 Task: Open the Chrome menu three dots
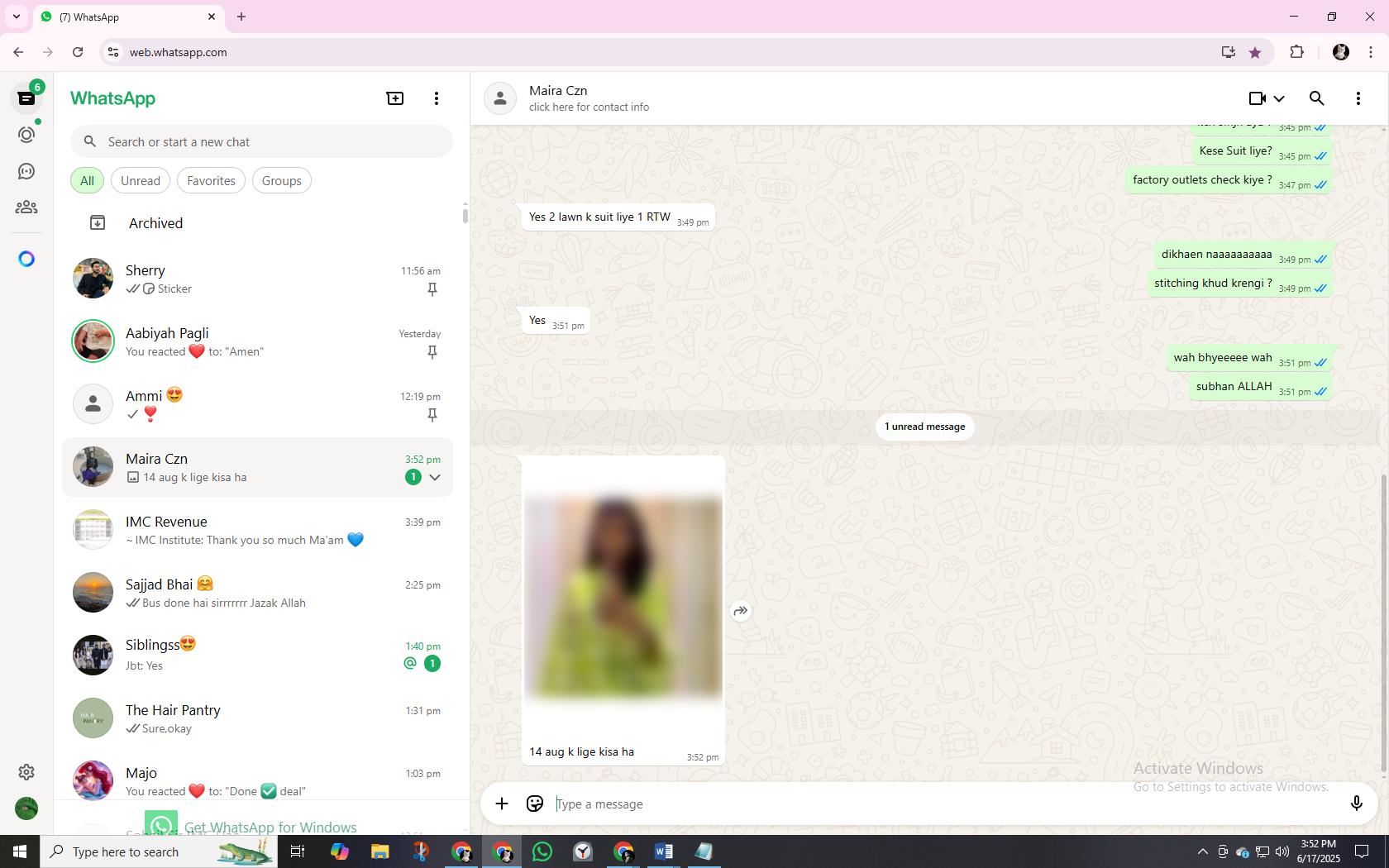1371,52
